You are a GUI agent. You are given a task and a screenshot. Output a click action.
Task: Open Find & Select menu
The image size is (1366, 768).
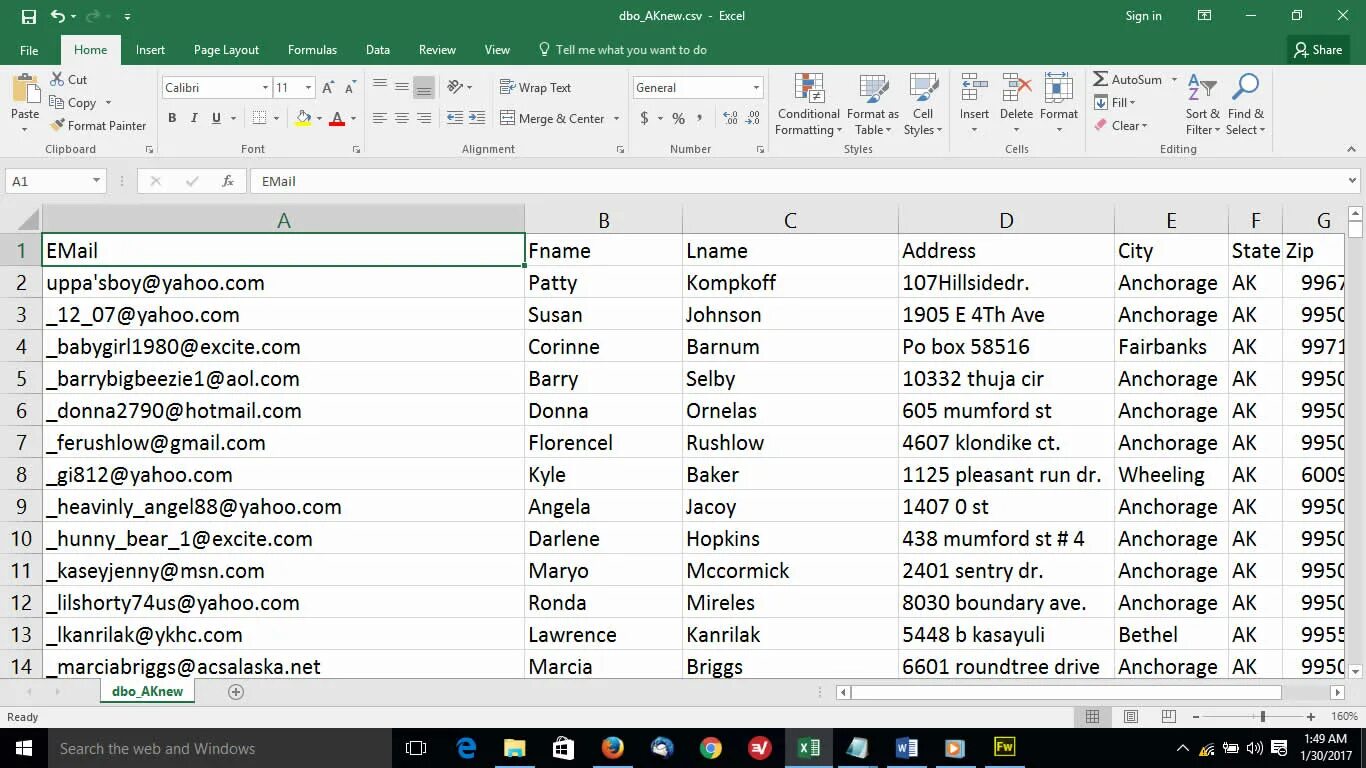[x=1246, y=104]
